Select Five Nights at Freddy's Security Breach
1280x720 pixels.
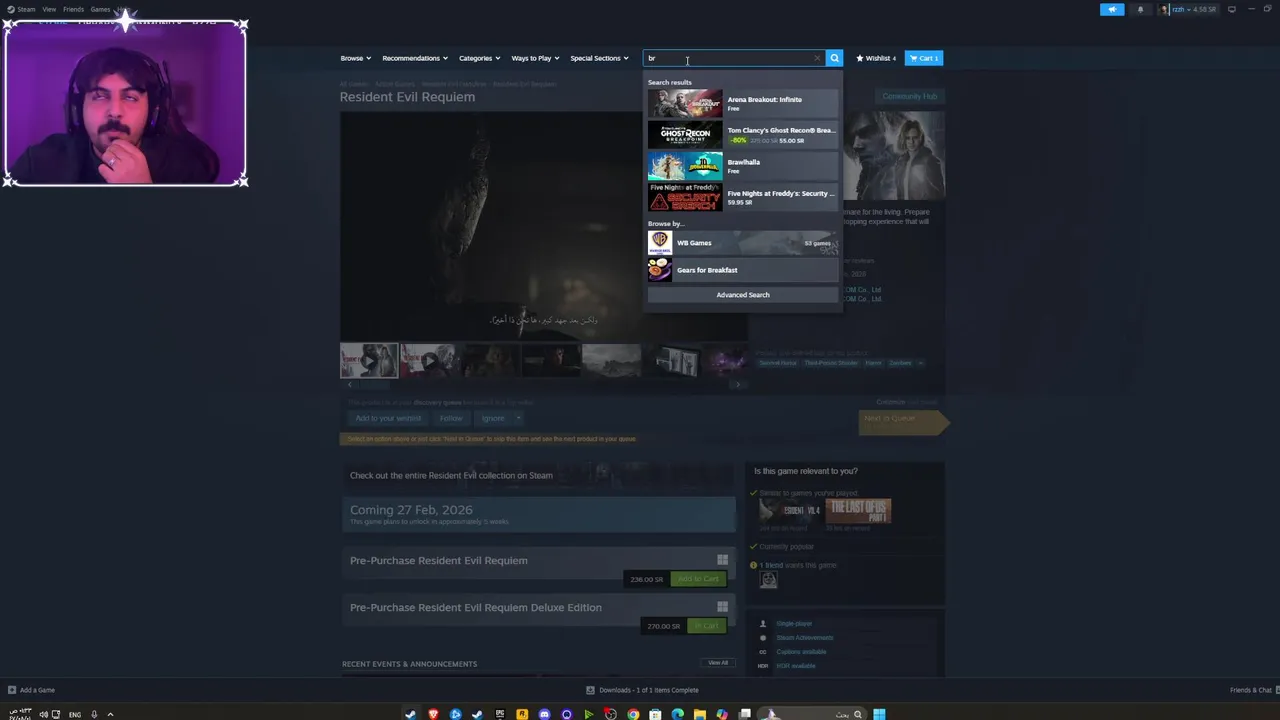point(743,197)
